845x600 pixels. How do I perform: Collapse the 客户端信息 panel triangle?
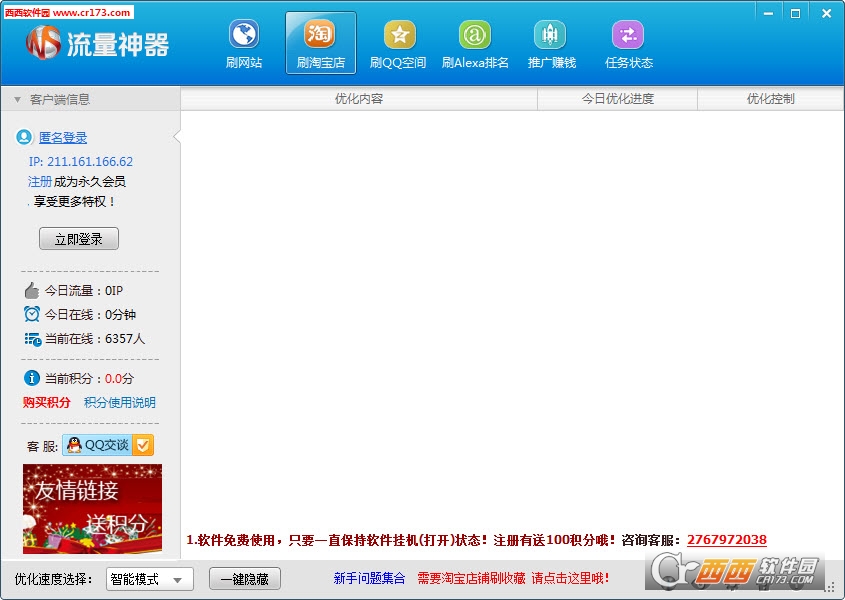17,99
